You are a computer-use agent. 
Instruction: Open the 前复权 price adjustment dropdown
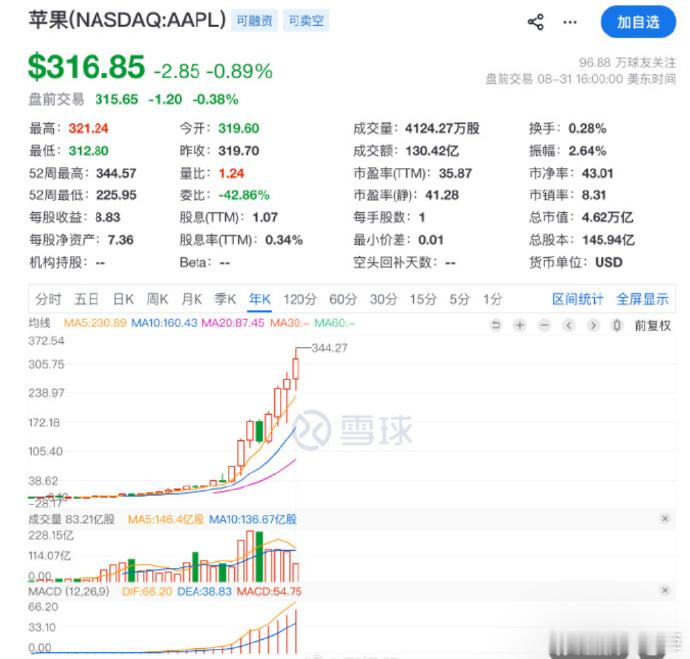tap(652, 326)
